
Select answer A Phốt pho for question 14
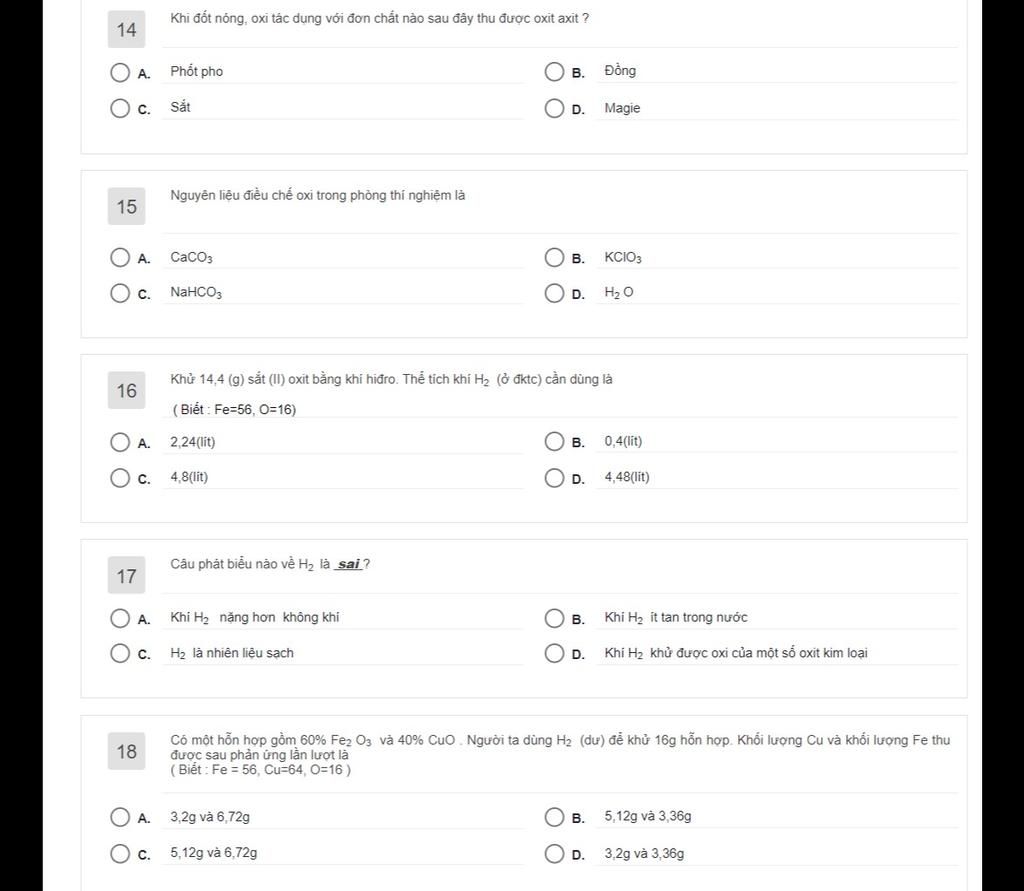(120, 72)
